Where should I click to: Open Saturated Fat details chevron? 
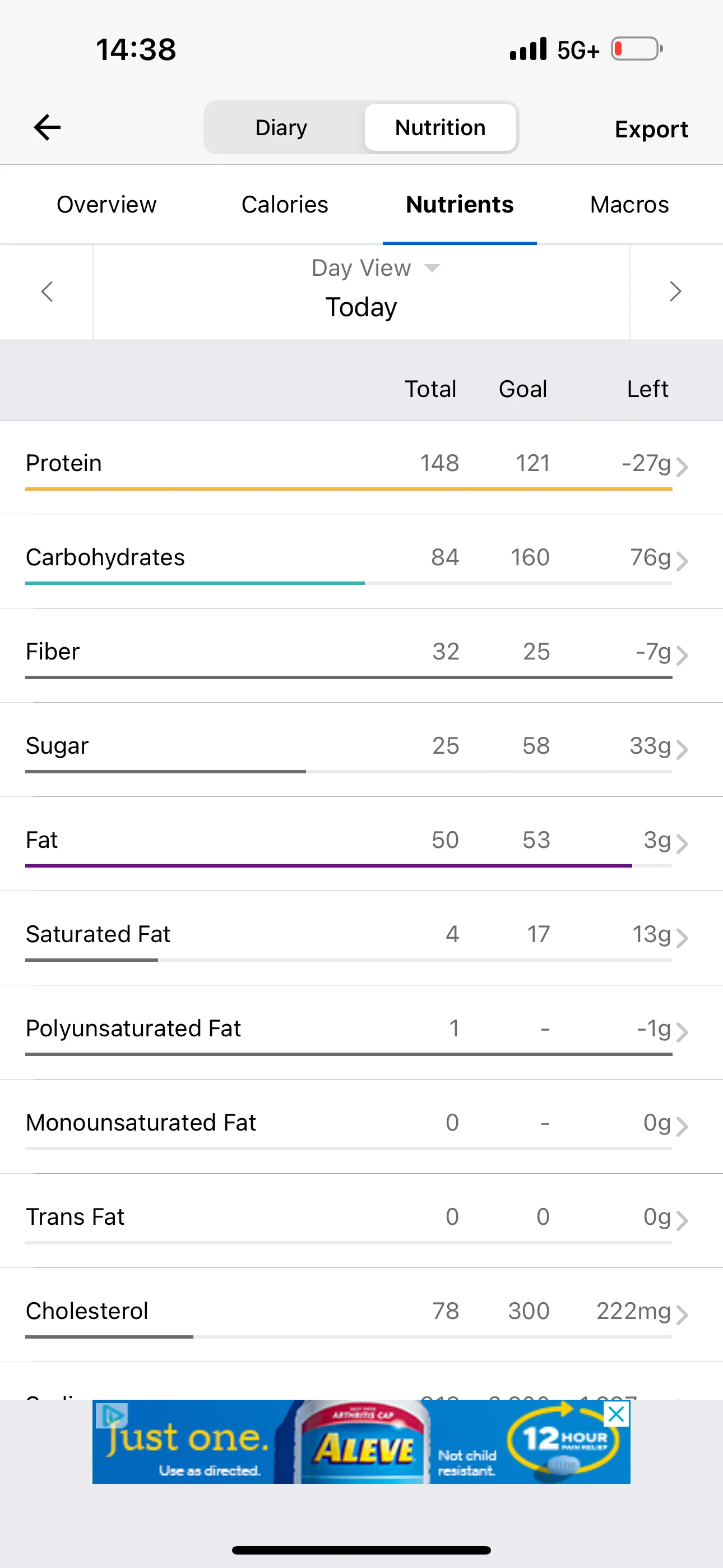[682, 938]
